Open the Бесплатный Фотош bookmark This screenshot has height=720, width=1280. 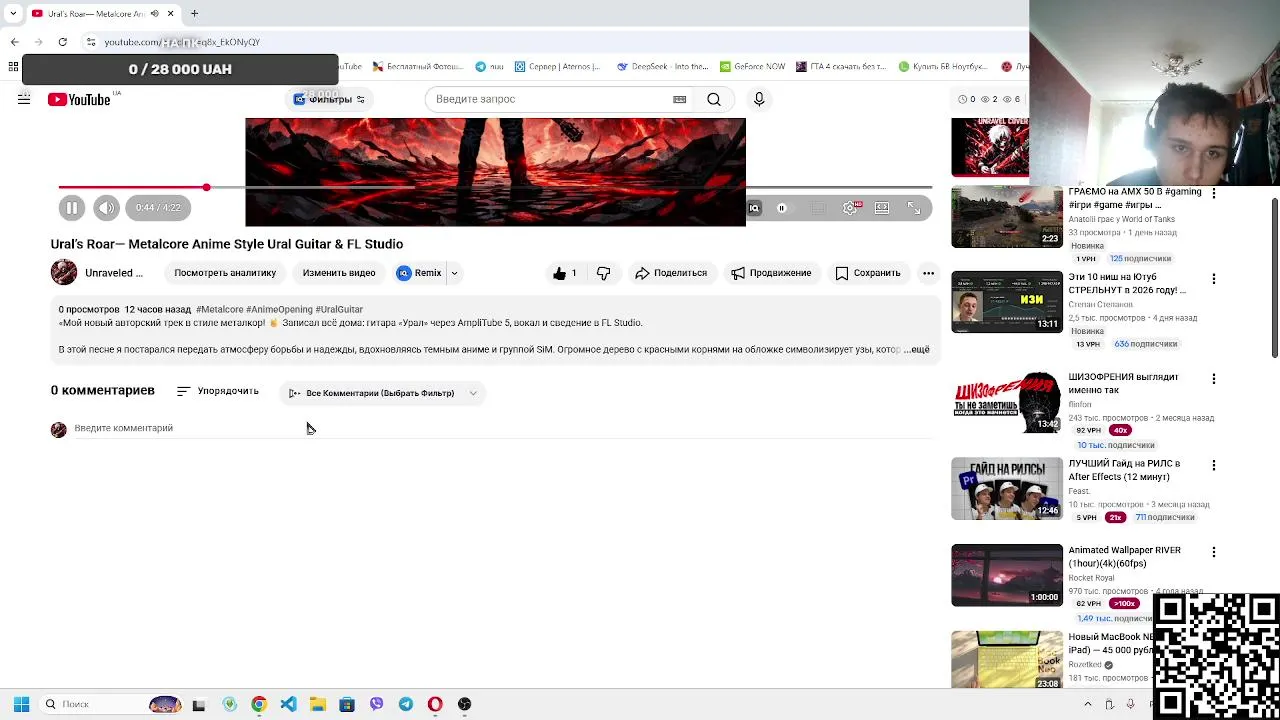(x=418, y=67)
